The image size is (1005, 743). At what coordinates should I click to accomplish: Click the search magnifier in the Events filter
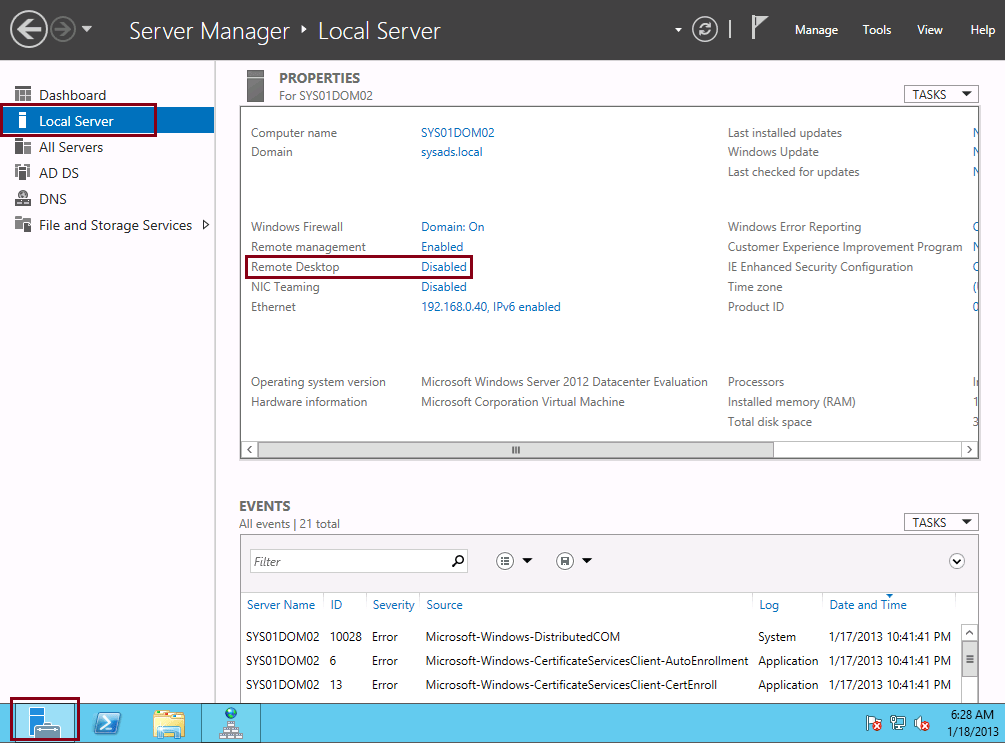point(458,561)
